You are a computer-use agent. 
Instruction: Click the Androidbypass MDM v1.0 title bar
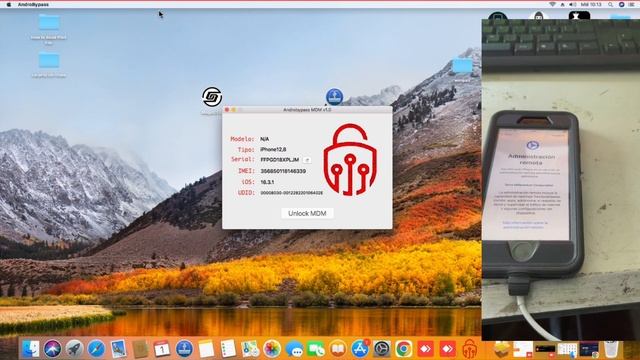pyautogui.click(x=307, y=110)
